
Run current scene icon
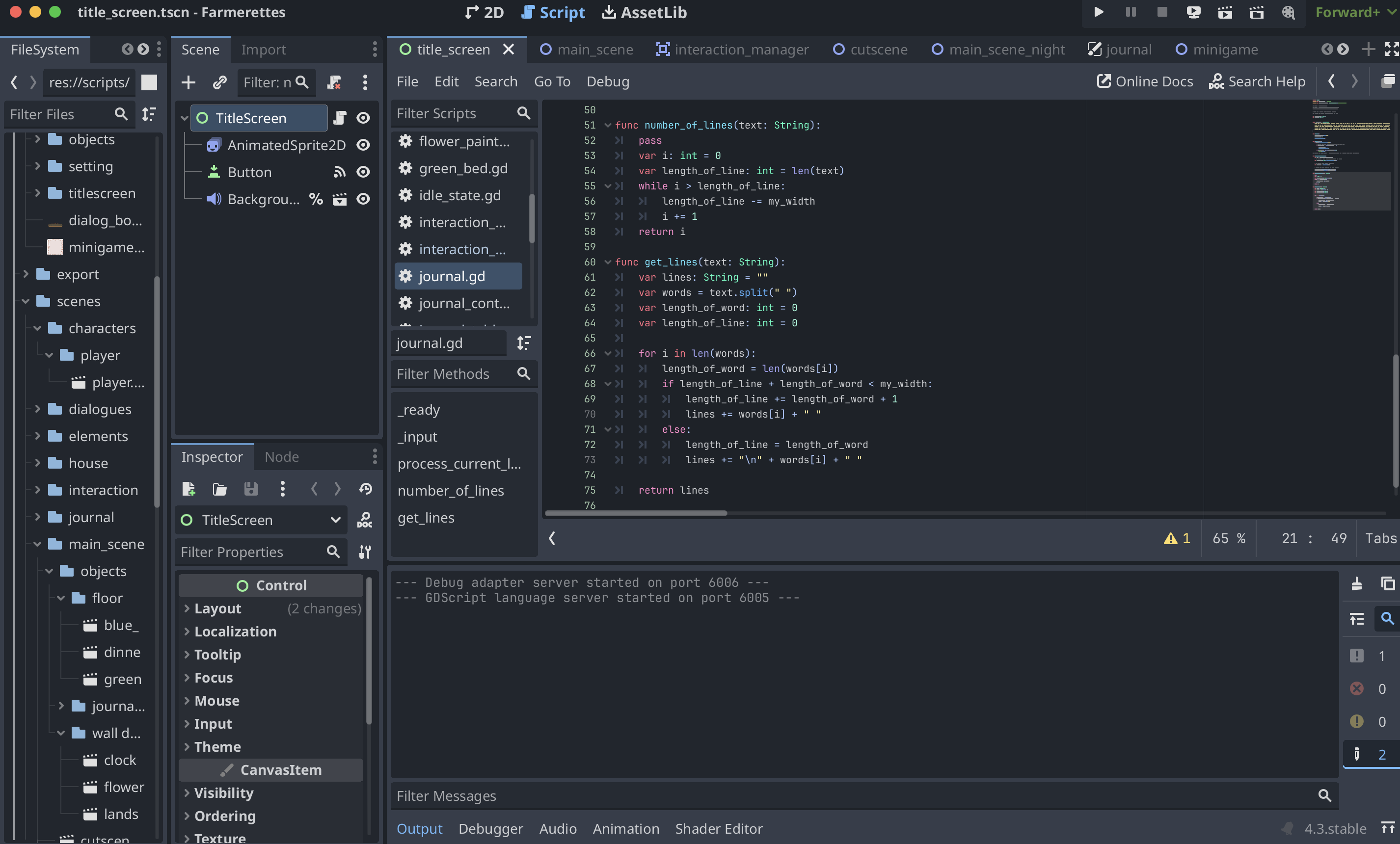[1225, 12]
